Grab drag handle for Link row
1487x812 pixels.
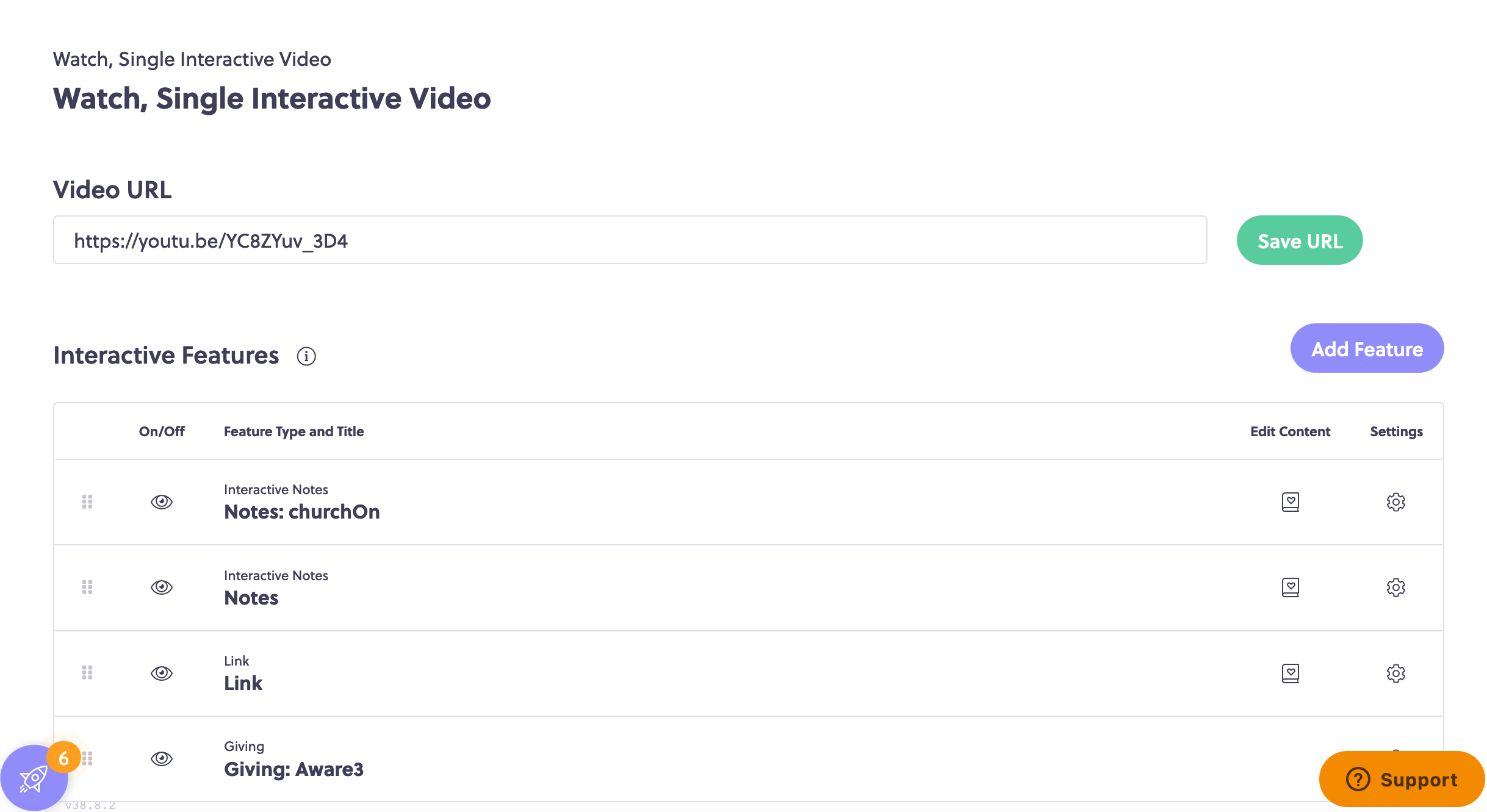tap(87, 673)
